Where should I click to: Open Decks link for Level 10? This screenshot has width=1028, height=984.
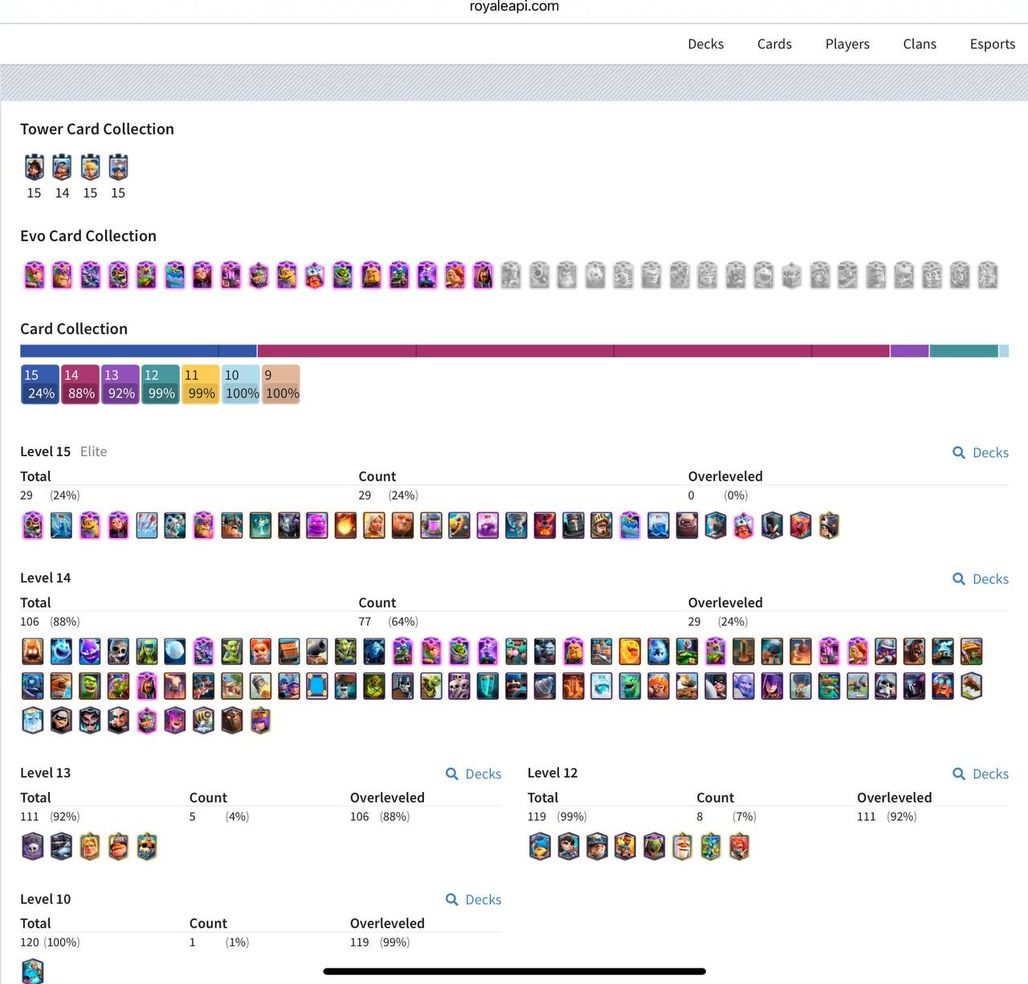[473, 899]
